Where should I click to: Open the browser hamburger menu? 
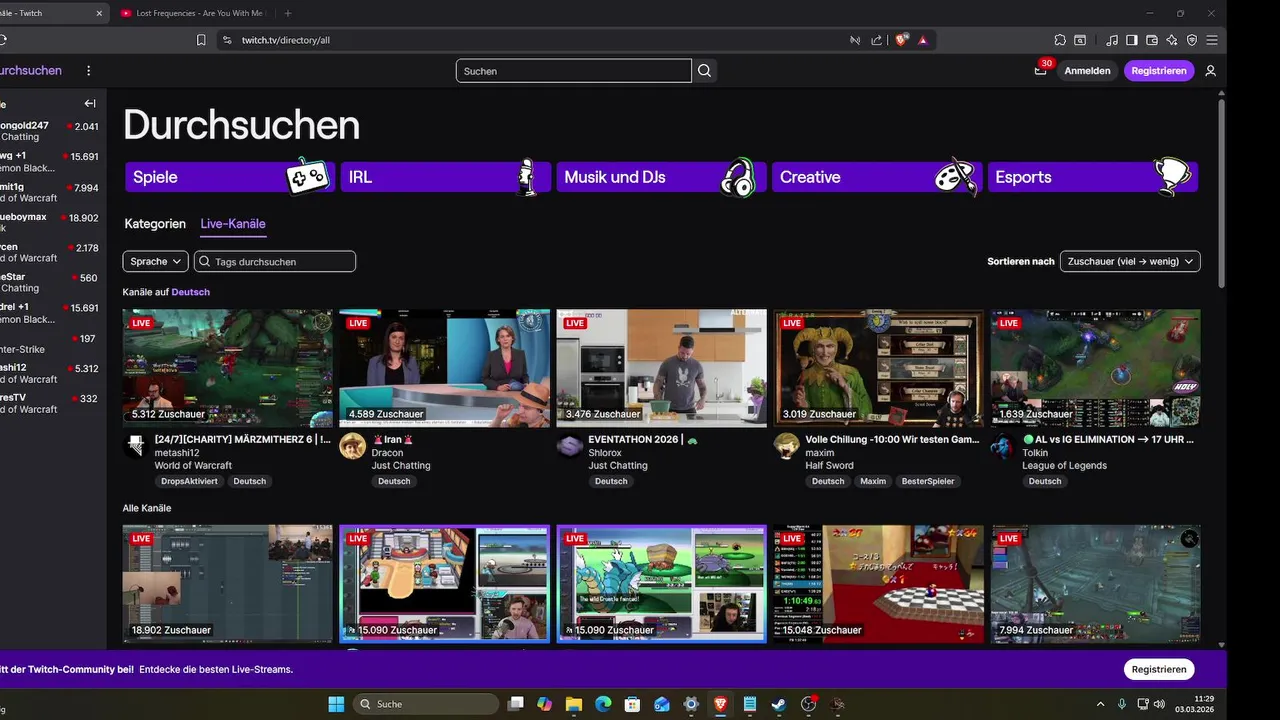pyautogui.click(x=1212, y=40)
